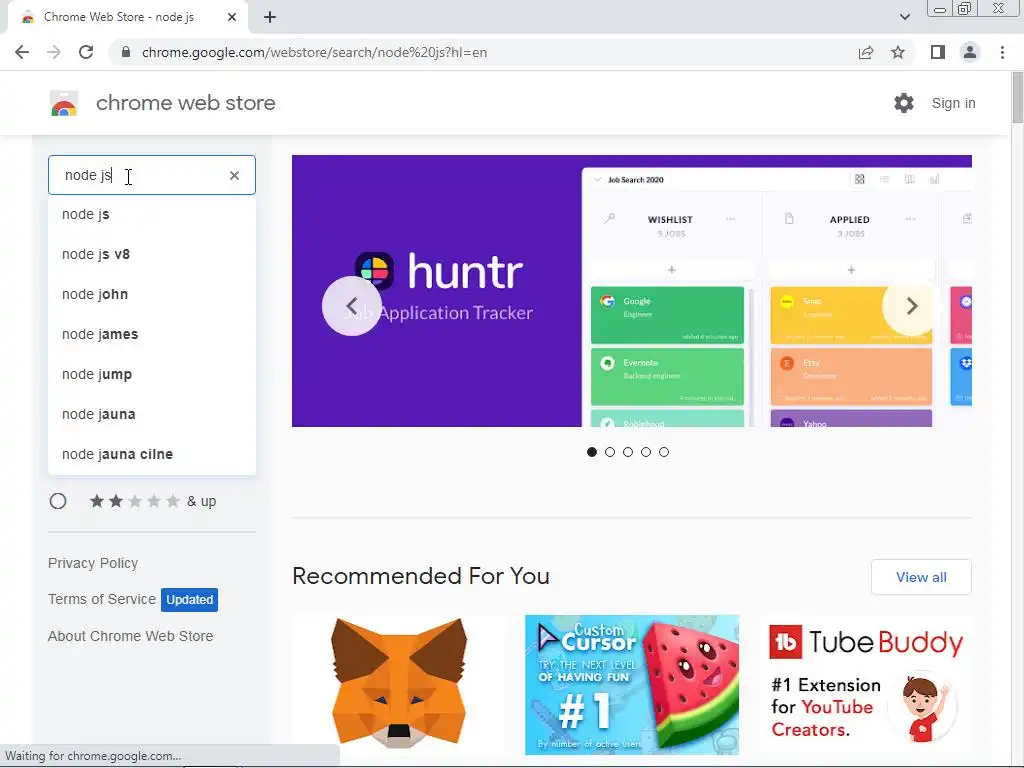This screenshot has width=1024, height=768.
Task: Choose the "node js" suggestion
Action: point(152,214)
